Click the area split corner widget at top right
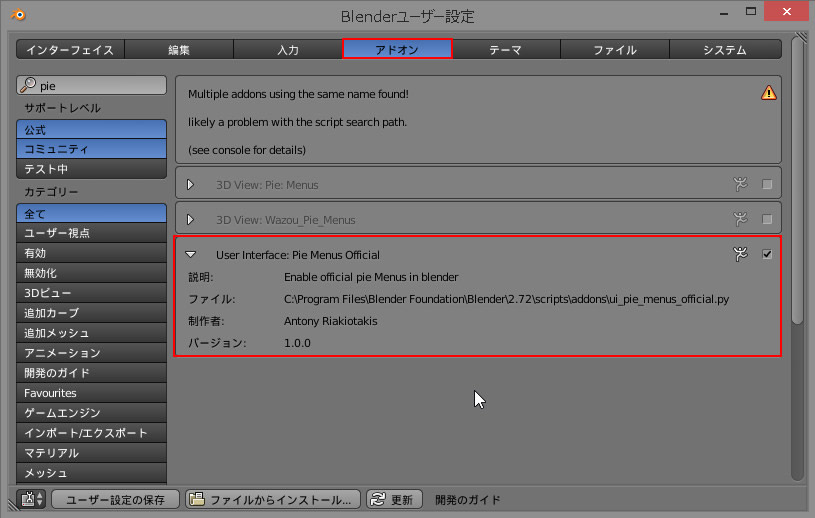Image resolution: width=815 pixels, height=518 pixels. (800, 37)
